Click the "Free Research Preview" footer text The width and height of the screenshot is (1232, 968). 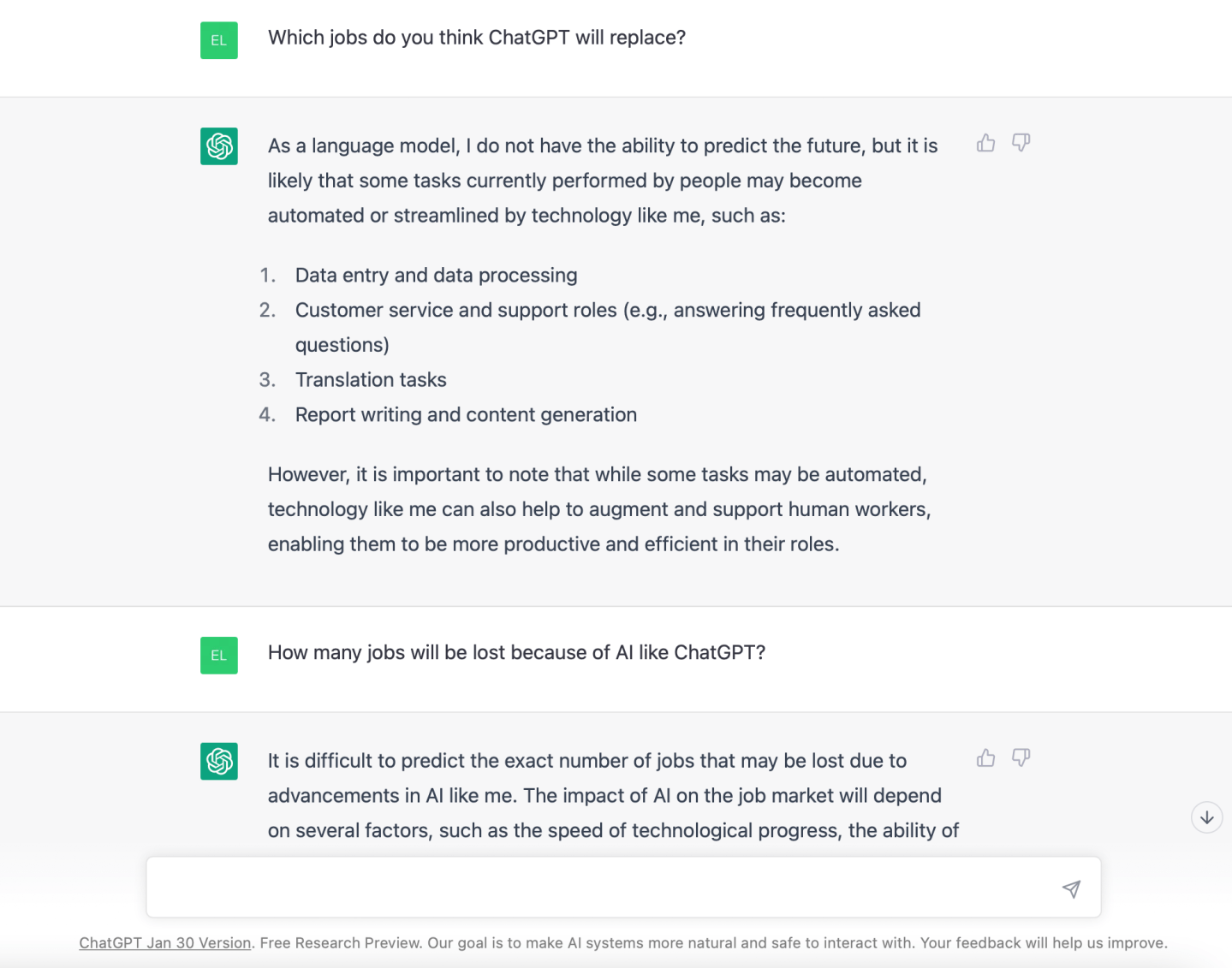340,943
